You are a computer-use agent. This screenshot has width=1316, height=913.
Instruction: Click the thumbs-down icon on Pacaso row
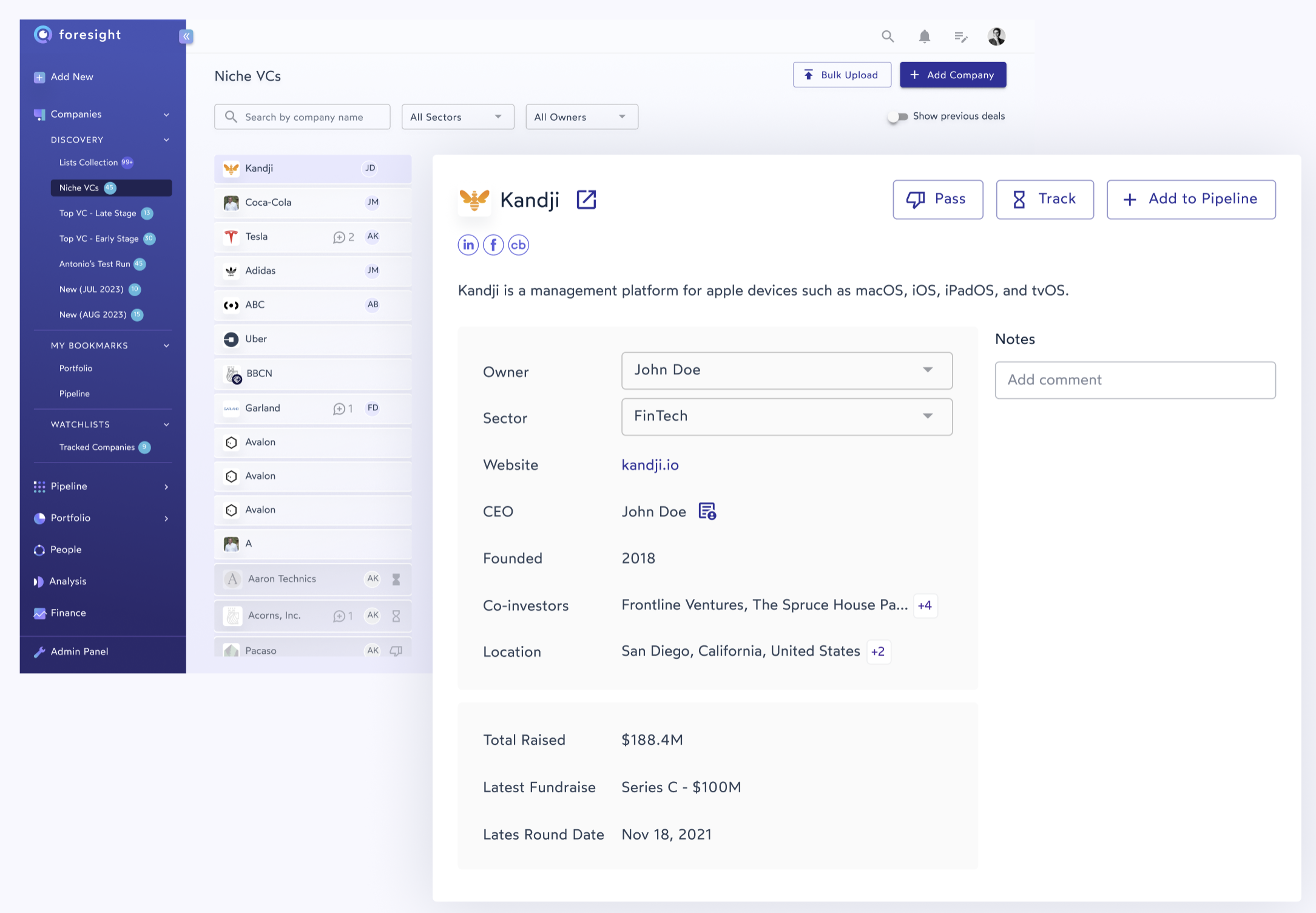point(396,650)
